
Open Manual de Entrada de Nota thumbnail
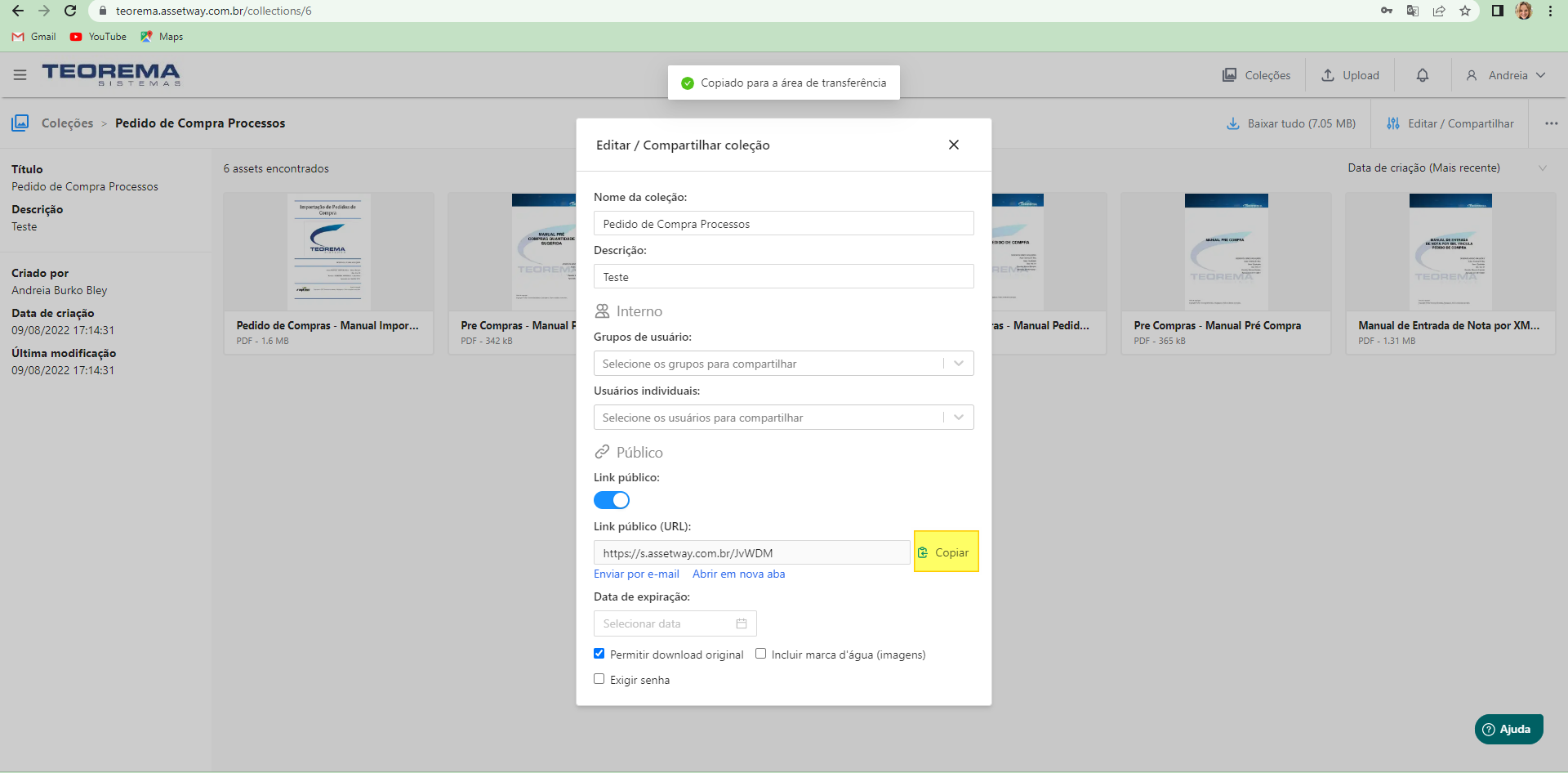click(x=1450, y=252)
